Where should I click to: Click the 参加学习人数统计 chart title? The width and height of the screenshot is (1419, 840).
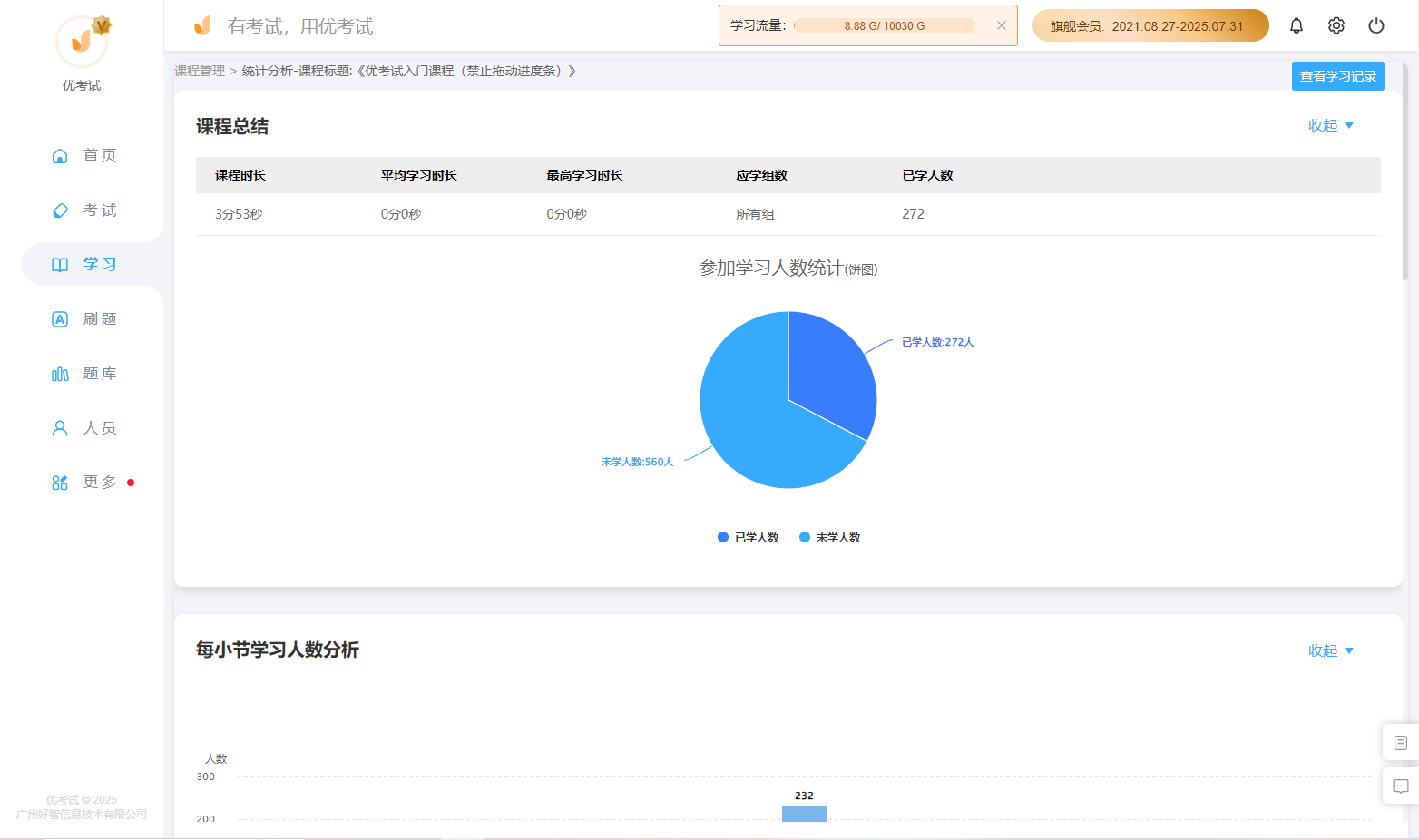(x=788, y=268)
